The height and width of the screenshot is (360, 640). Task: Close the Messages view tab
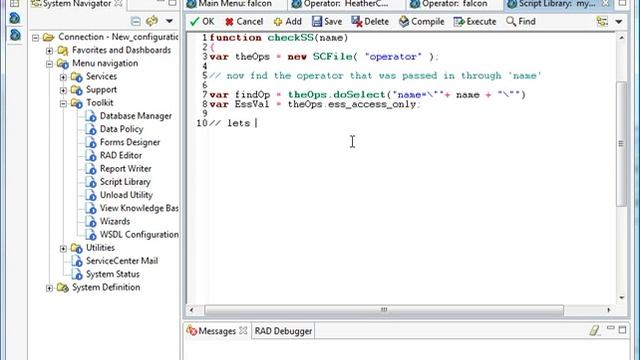[x=243, y=330]
